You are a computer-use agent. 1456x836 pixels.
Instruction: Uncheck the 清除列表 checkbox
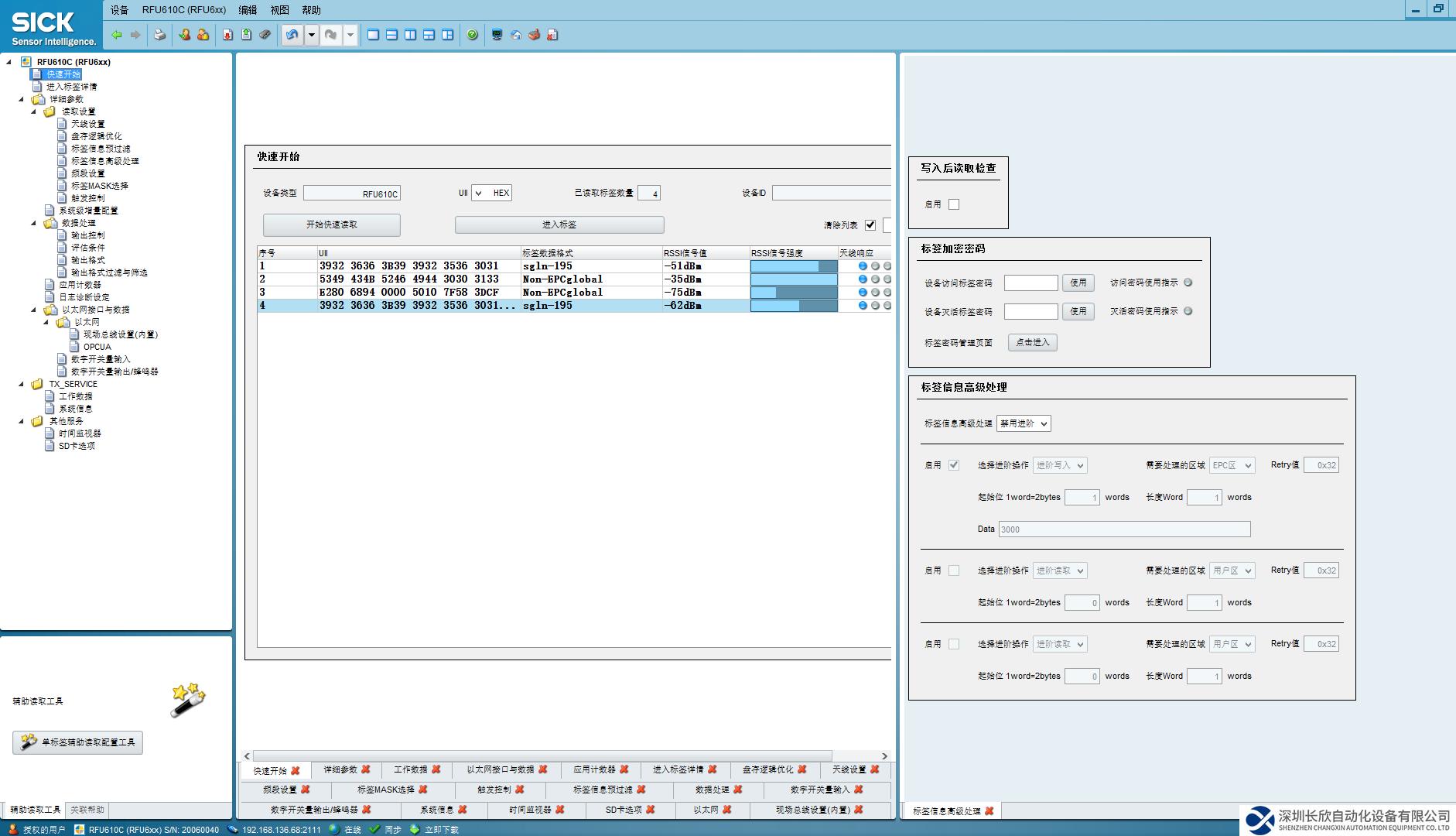pyautogui.click(x=870, y=225)
